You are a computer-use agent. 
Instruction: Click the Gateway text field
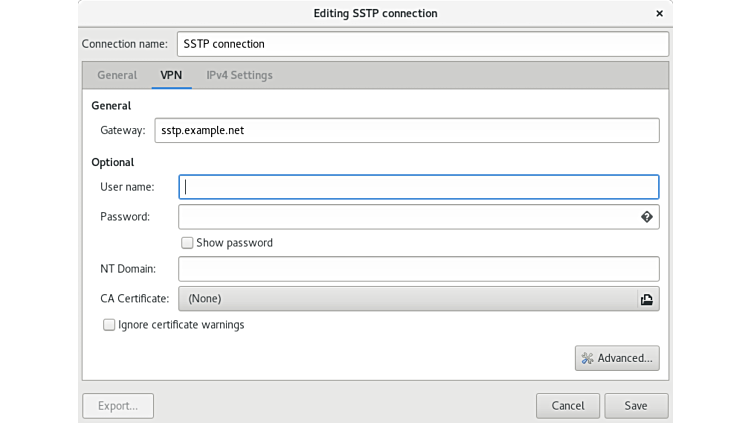click(406, 131)
